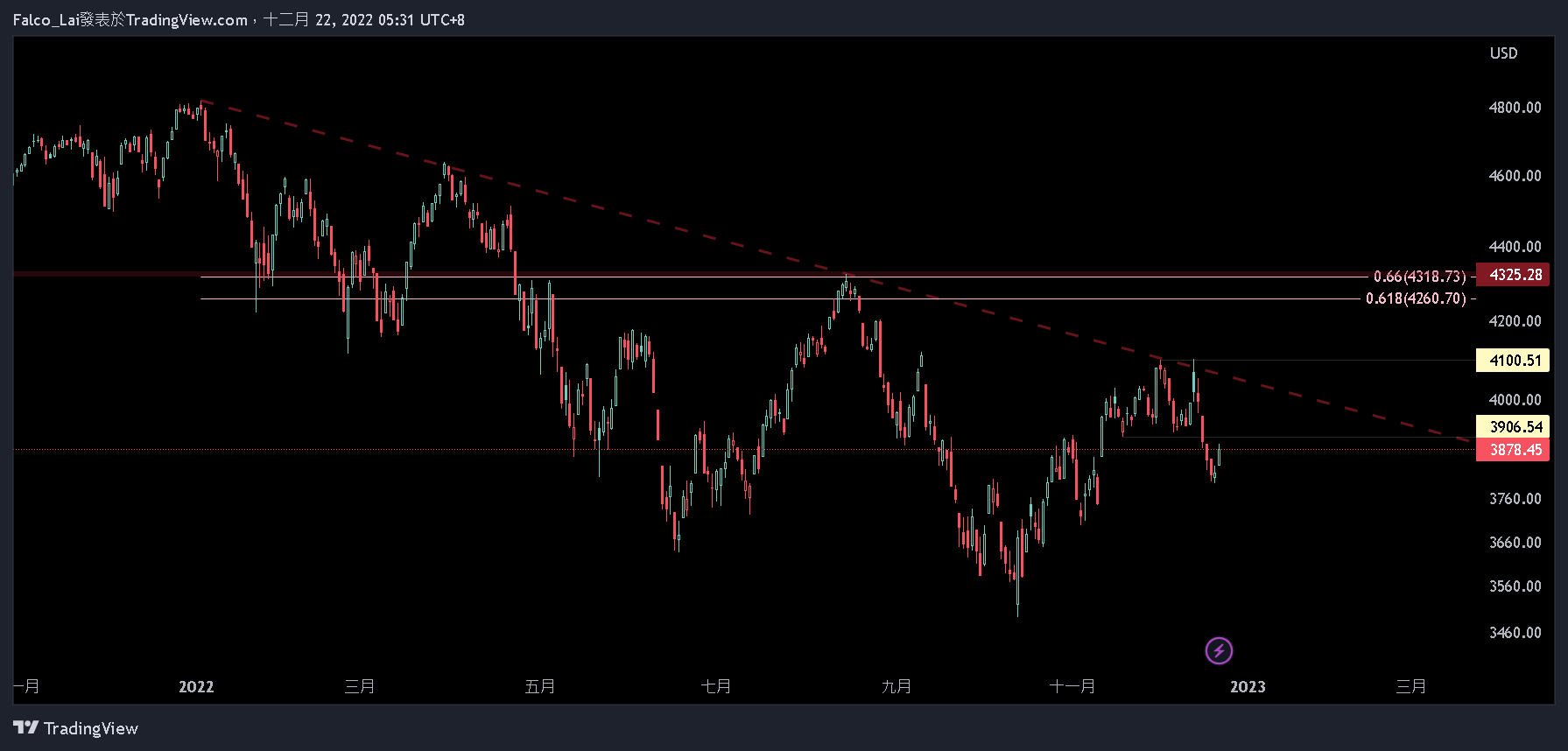The image size is (1568, 751).
Task: Click the 五月 time axis label
Action: [x=540, y=686]
